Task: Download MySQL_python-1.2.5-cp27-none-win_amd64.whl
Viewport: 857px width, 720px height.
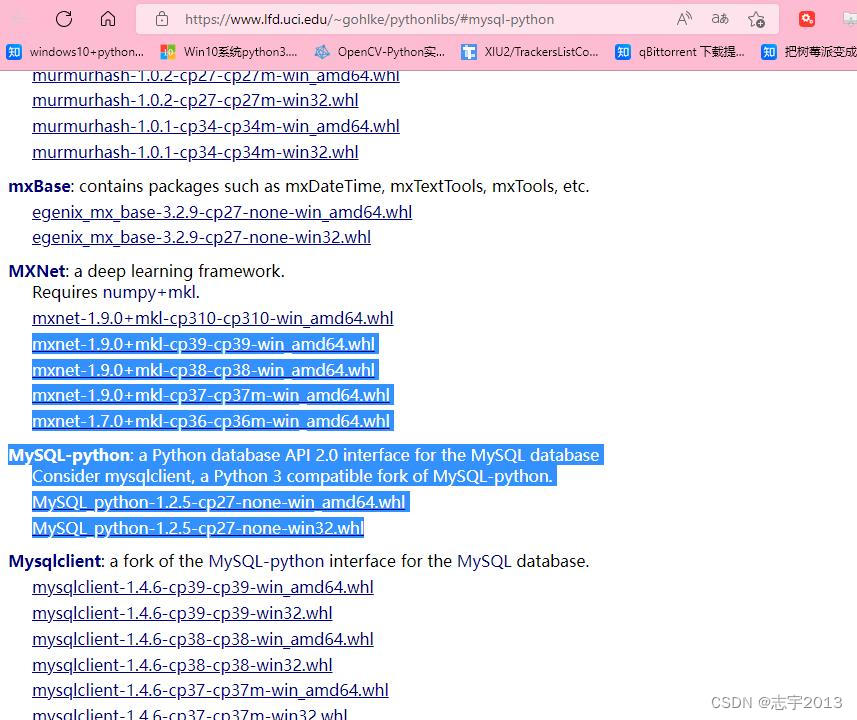Action: [219, 502]
